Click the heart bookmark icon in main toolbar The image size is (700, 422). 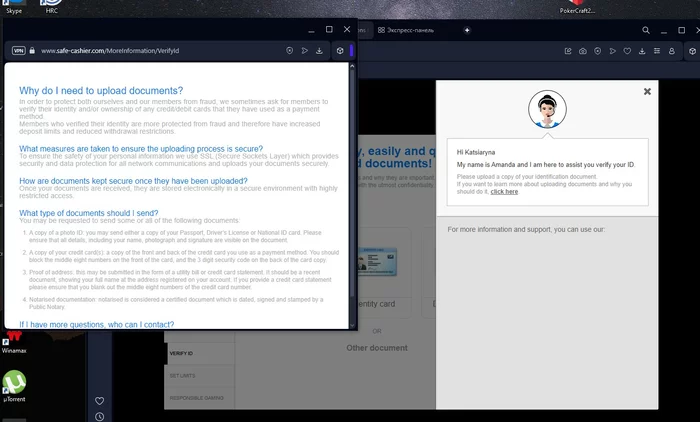pyautogui.click(x=627, y=51)
